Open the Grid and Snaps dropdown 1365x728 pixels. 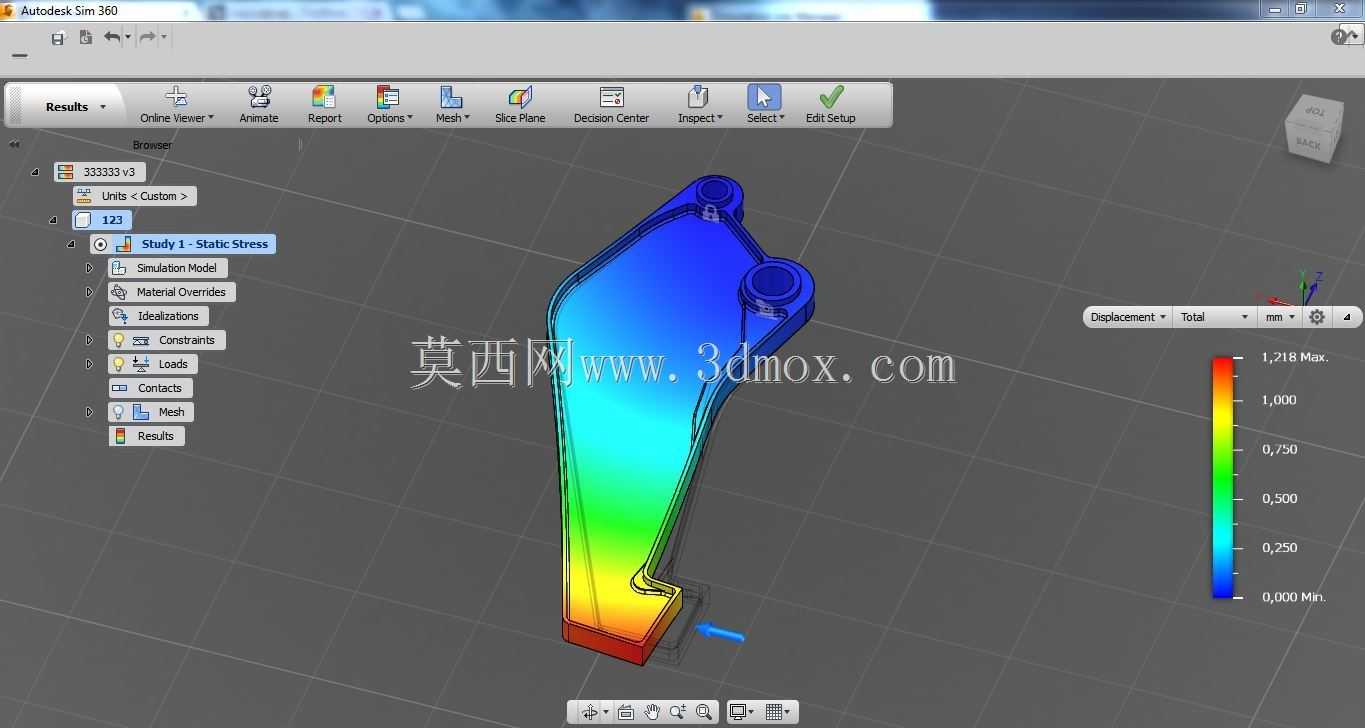tap(777, 712)
